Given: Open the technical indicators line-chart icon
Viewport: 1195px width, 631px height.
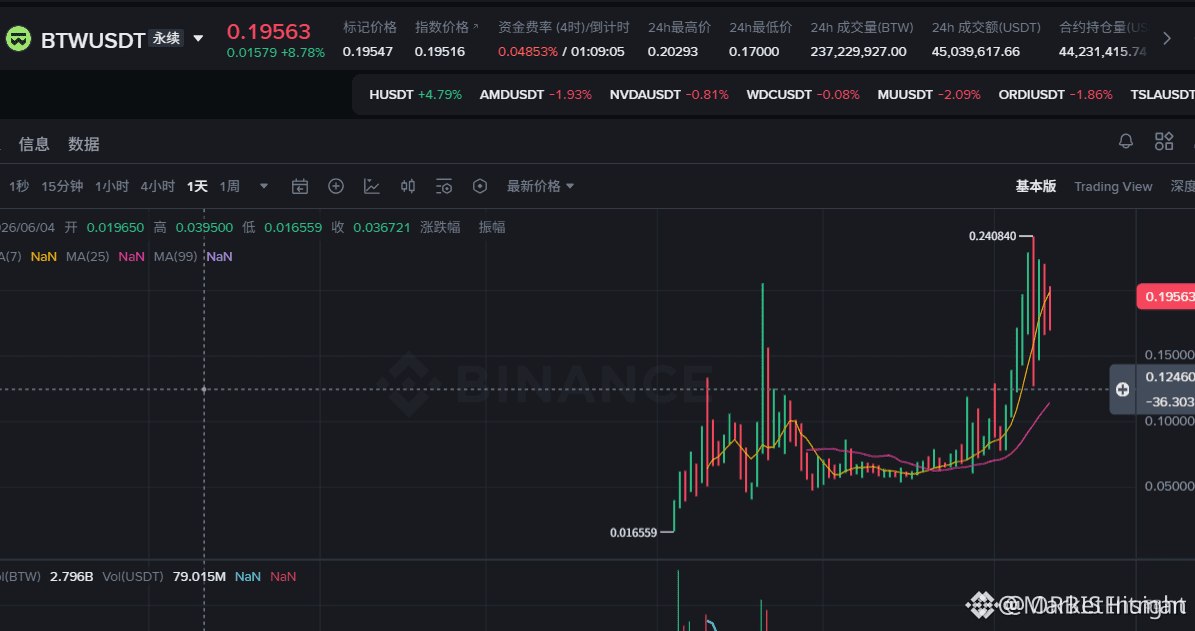Looking at the screenshot, I should [372, 186].
